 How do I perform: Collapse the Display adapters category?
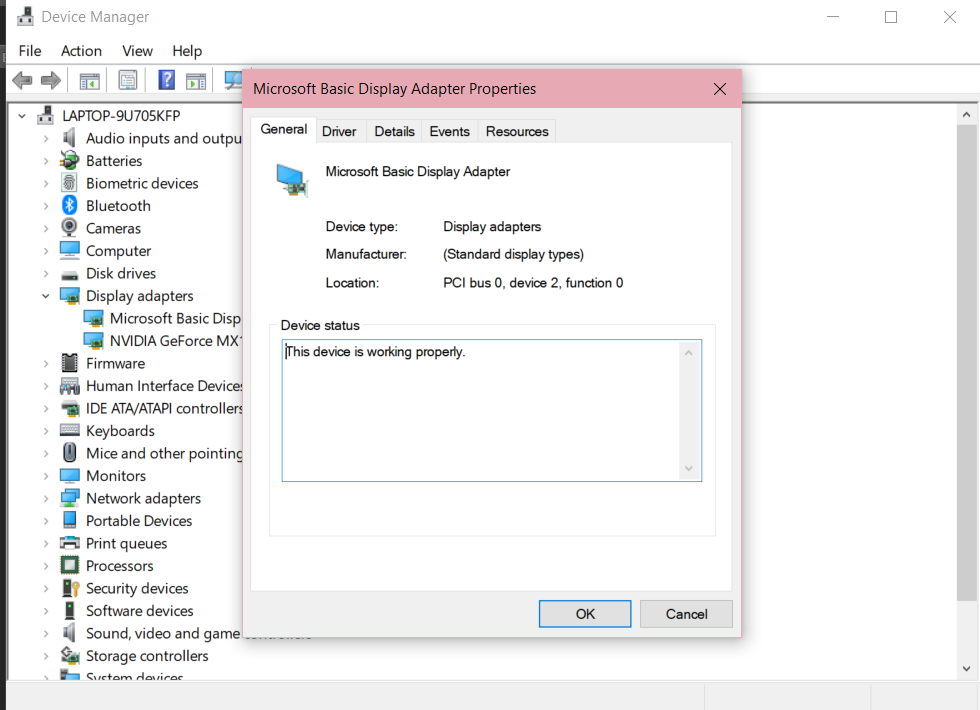(x=46, y=296)
